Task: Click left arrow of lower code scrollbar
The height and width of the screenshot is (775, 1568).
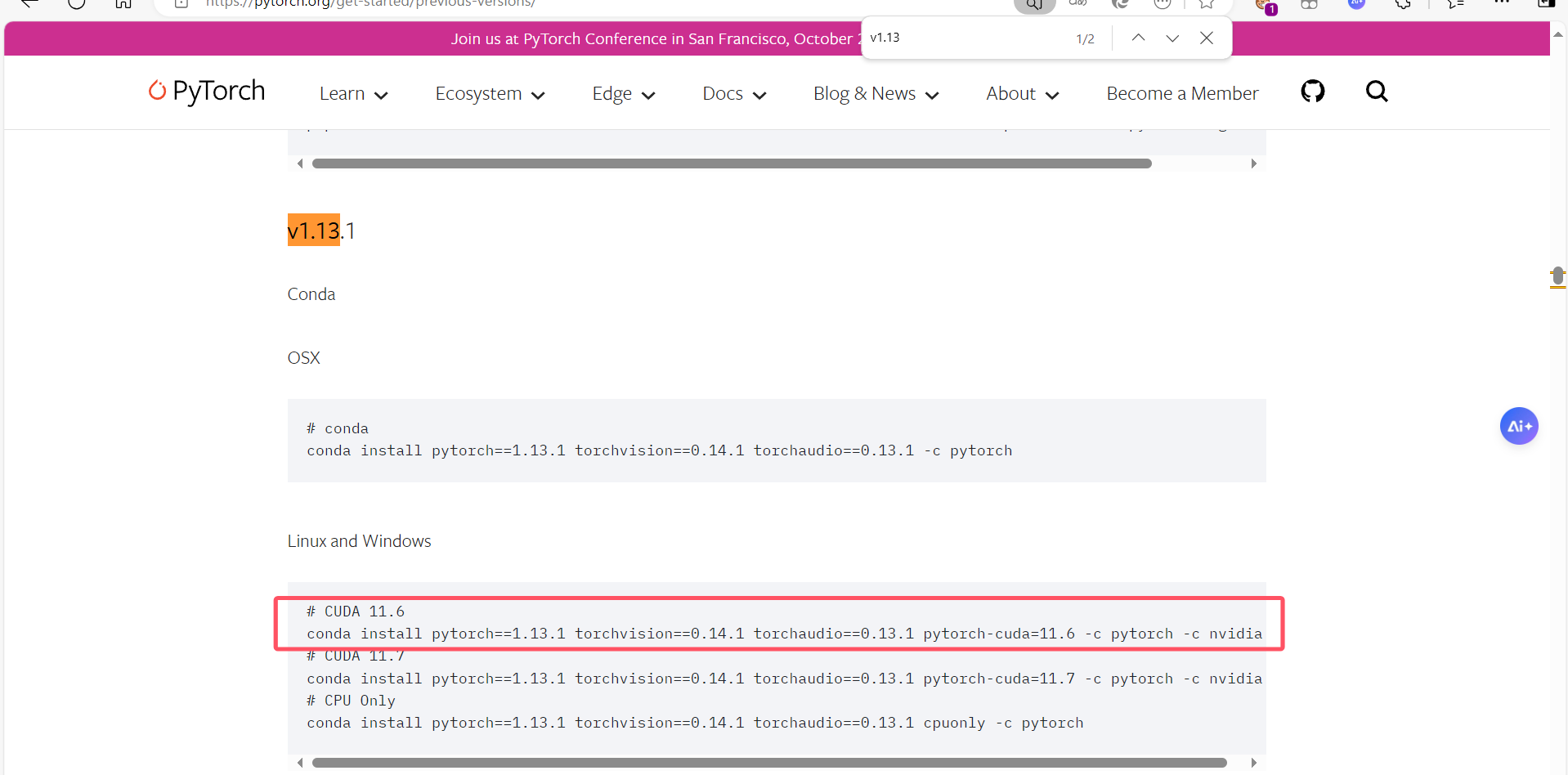Action: tap(300, 763)
